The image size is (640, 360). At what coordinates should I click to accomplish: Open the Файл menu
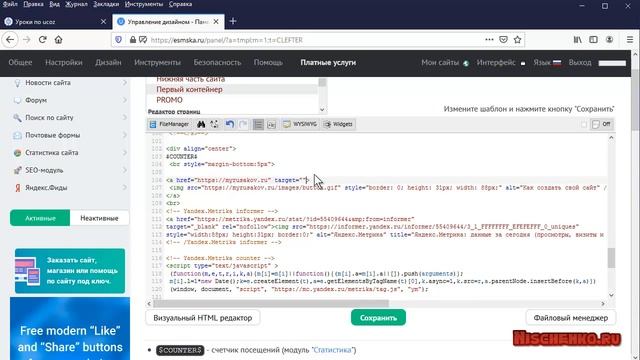(x=10, y=4)
